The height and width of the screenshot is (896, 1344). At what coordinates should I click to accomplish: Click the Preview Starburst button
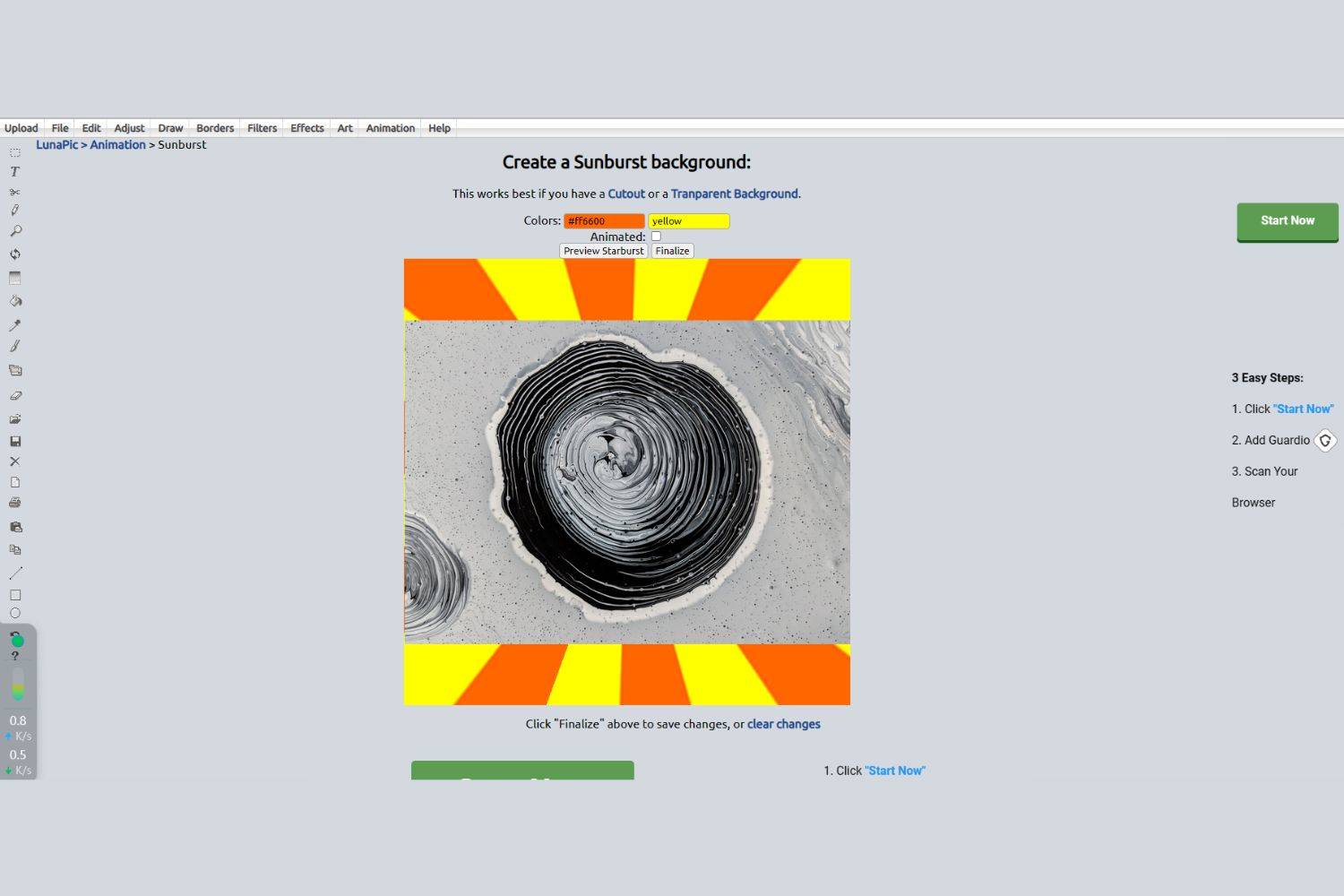(x=603, y=251)
